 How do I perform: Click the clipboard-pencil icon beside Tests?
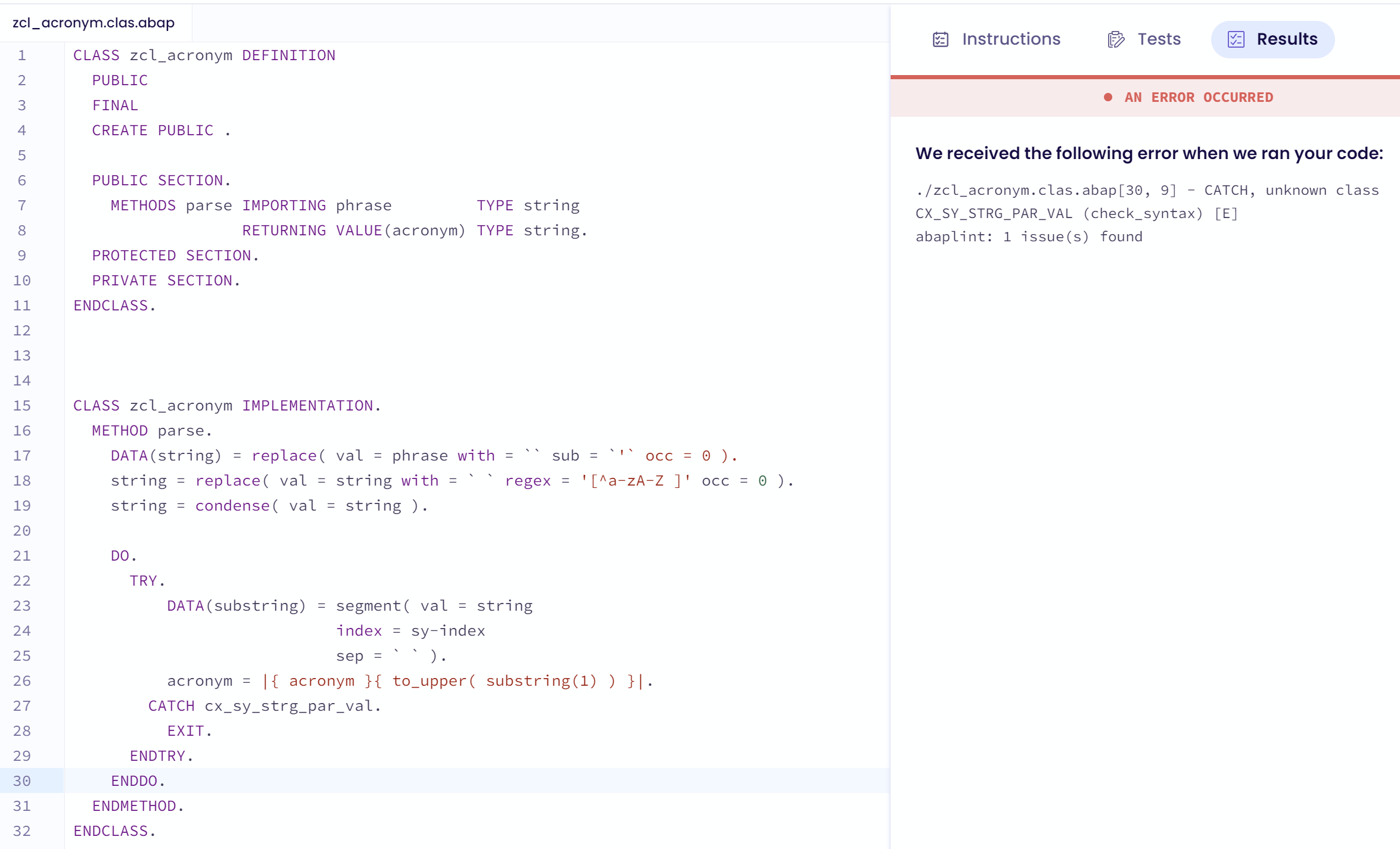pyautogui.click(x=1114, y=39)
